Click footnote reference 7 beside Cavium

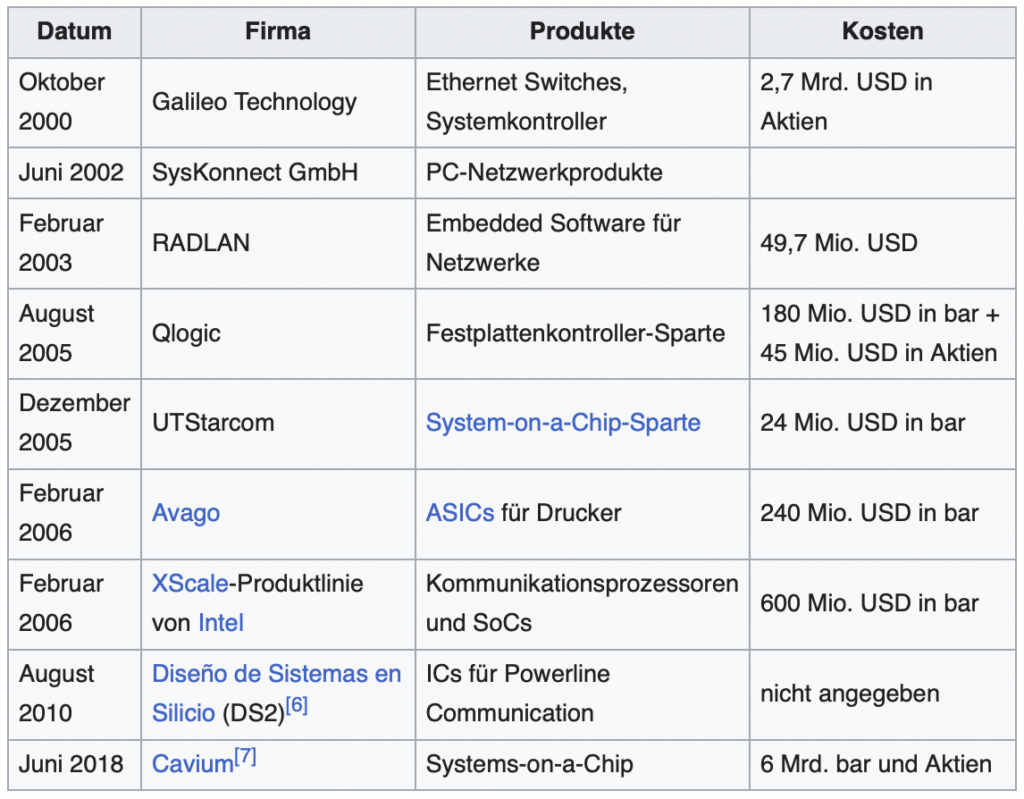245,757
